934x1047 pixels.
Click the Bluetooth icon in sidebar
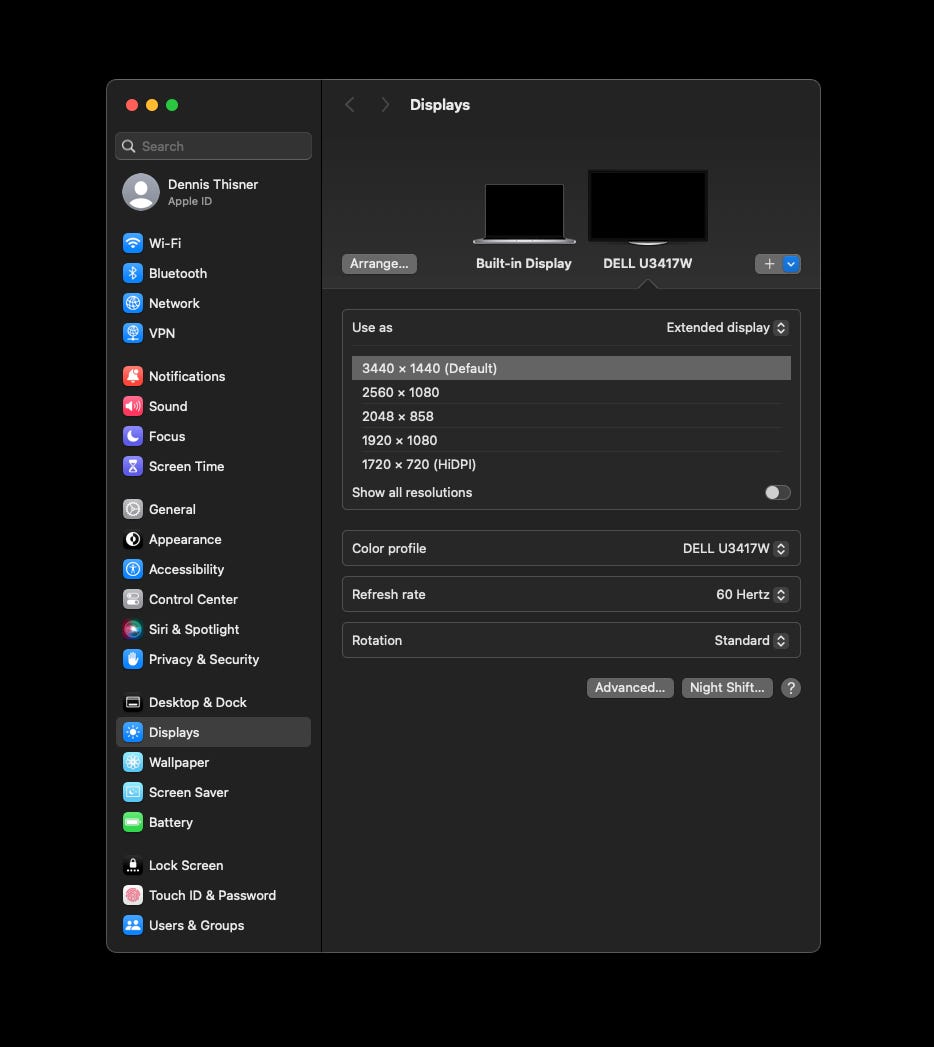133,273
